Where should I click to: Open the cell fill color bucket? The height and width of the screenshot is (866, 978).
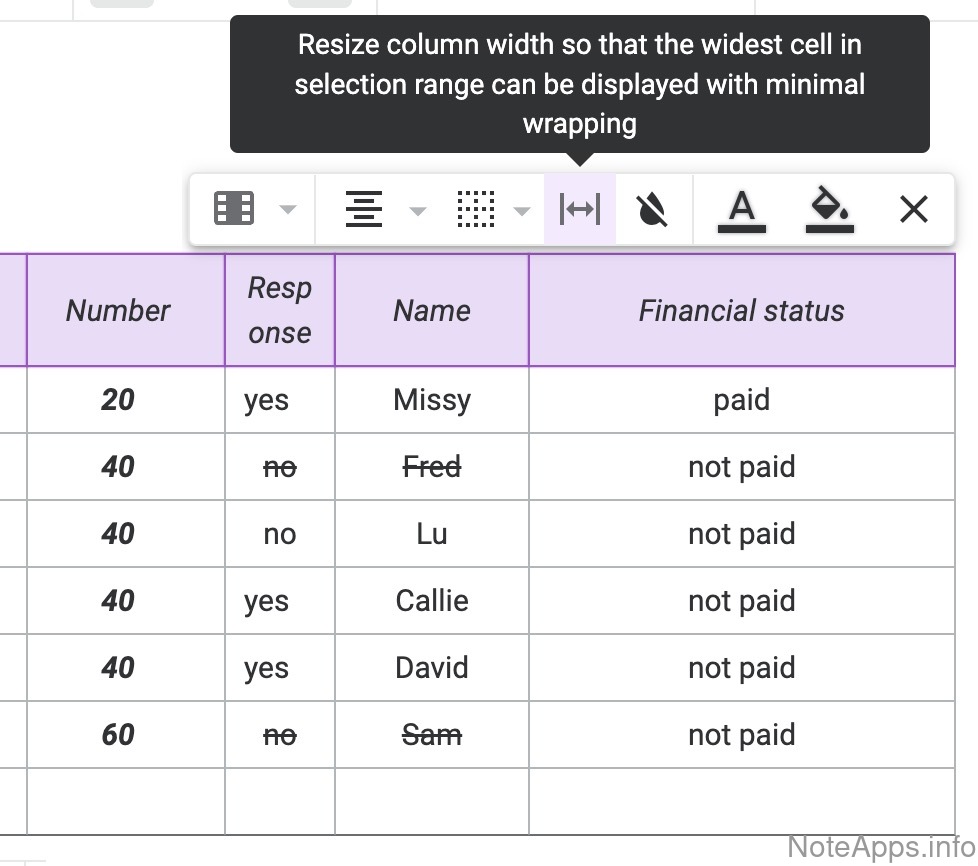coord(829,210)
